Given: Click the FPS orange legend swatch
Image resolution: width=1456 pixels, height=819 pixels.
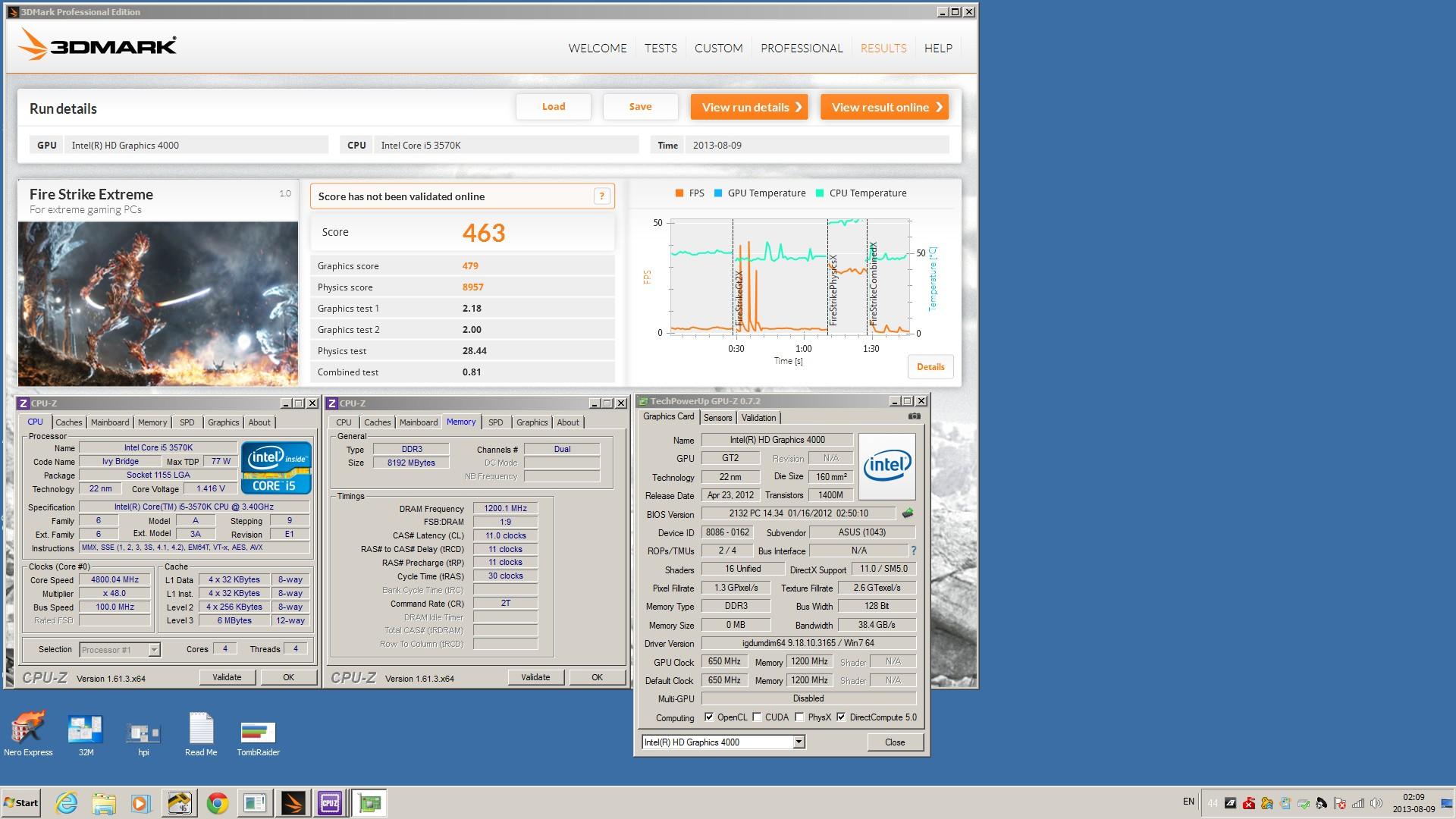Looking at the screenshot, I should 679,193.
